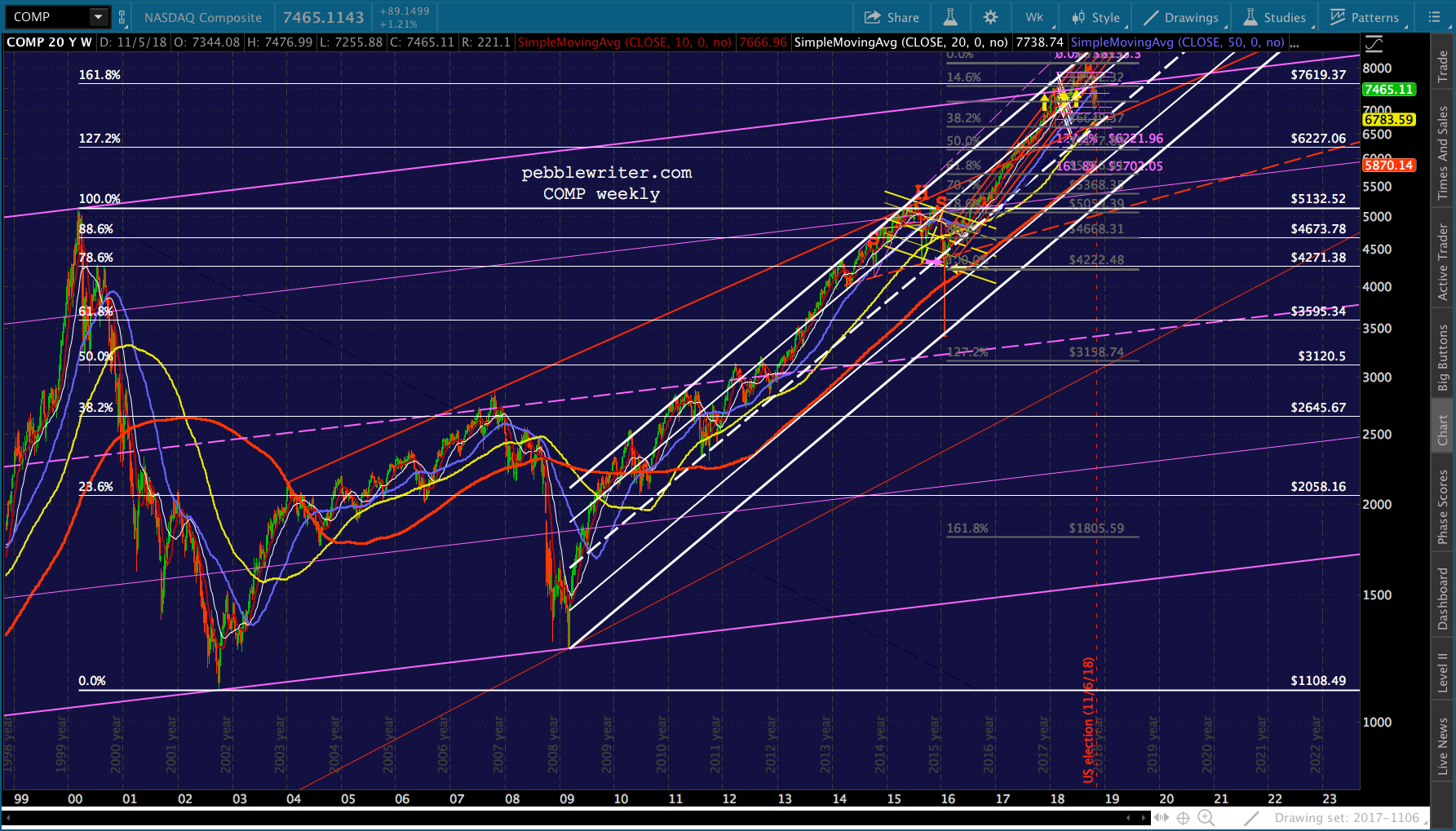Click the US election date marker line
The image size is (1456, 831).
pyautogui.click(x=1095, y=408)
